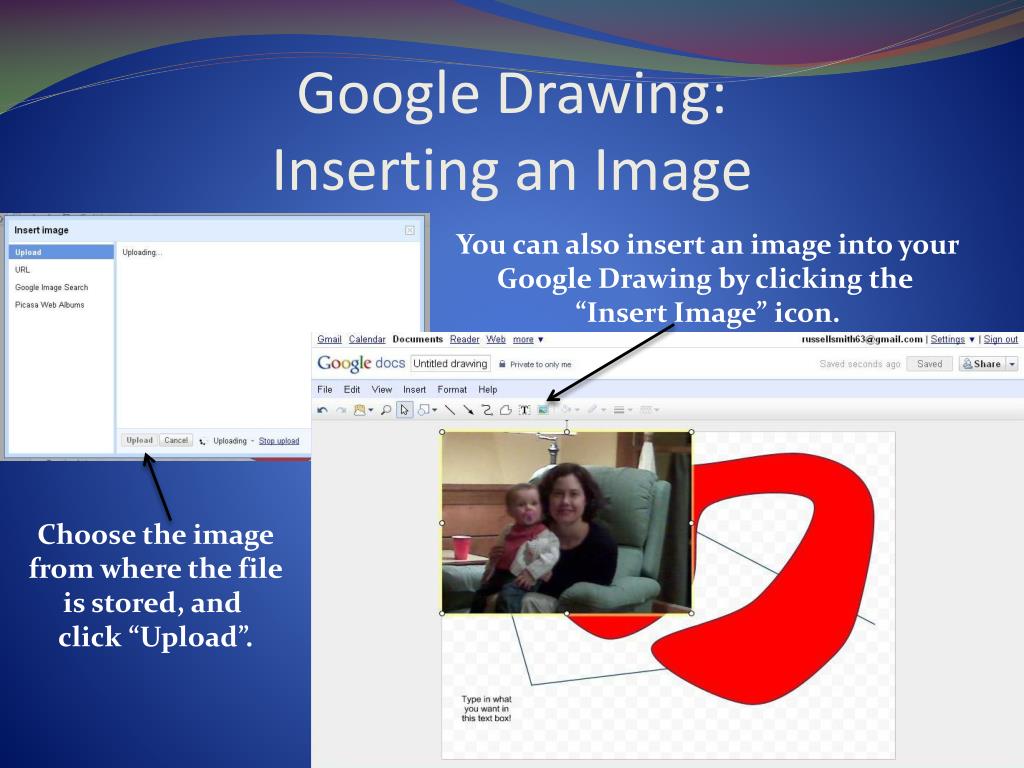Expand the line dash dropdown arrow
1024x768 pixels.
pyautogui.click(x=657, y=410)
